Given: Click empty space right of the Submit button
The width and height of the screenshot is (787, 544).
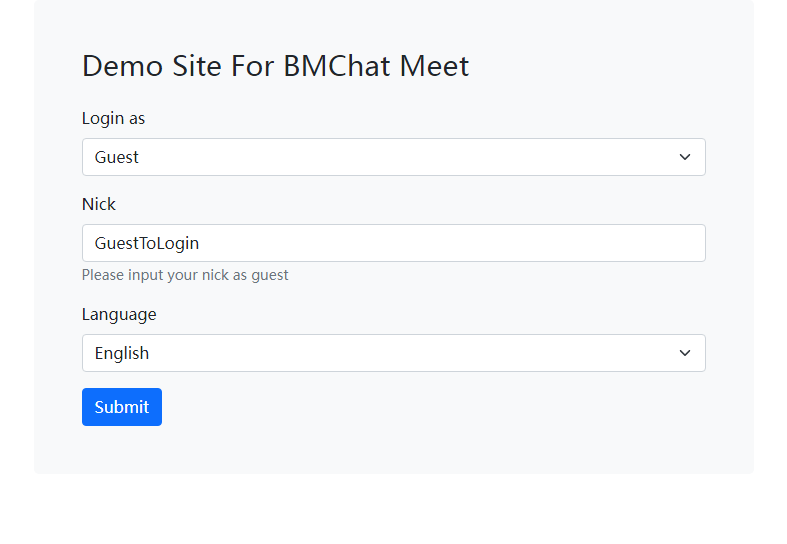Looking at the screenshot, I should [x=432, y=407].
